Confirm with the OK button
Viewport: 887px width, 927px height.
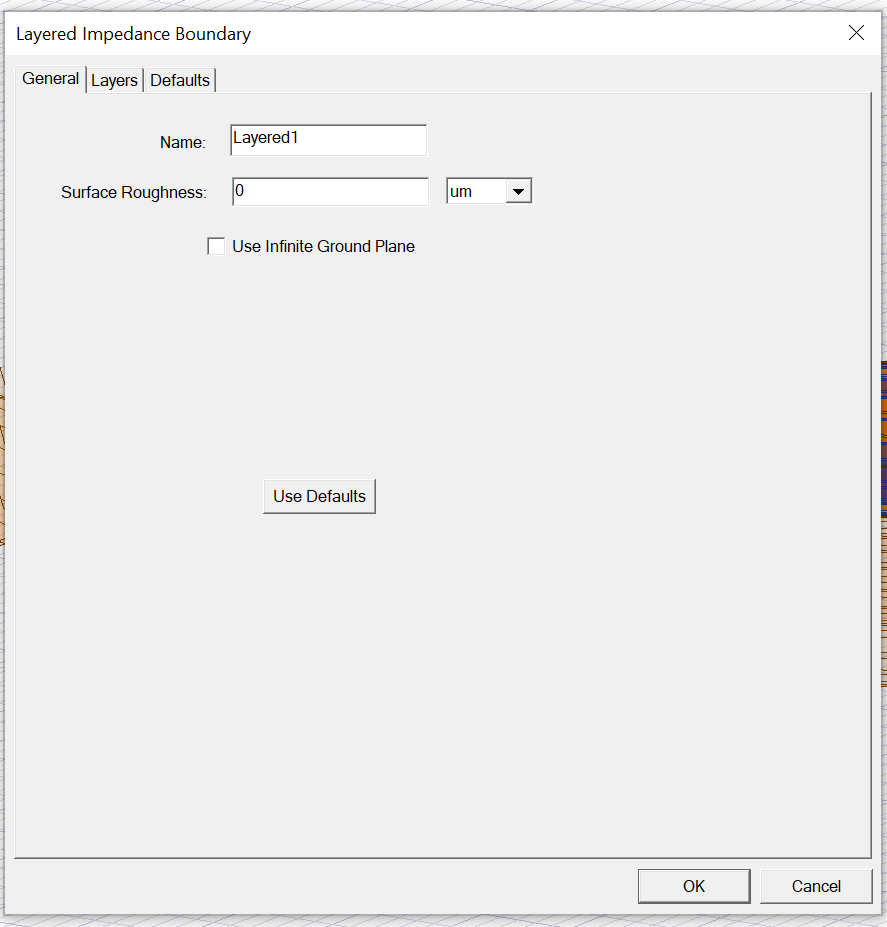click(x=694, y=886)
